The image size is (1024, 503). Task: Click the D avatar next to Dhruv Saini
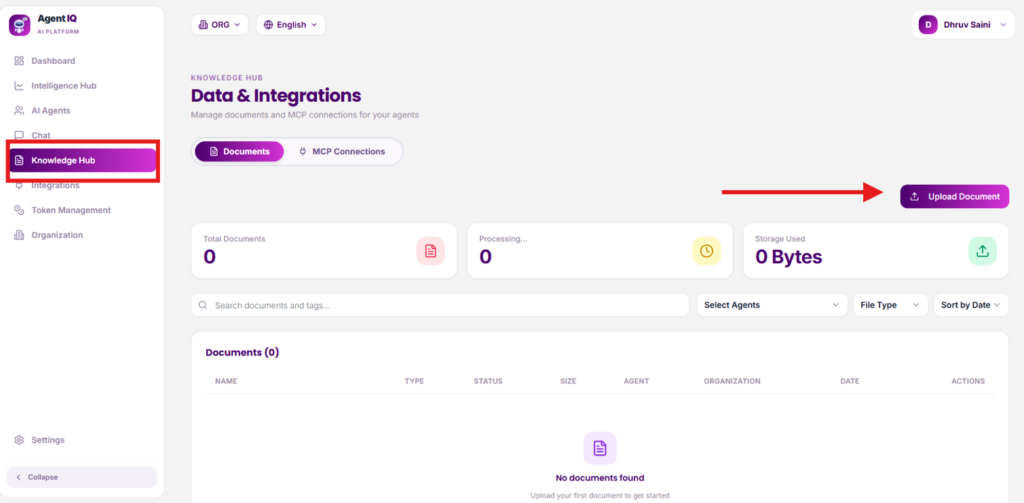click(x=928, y=25)
